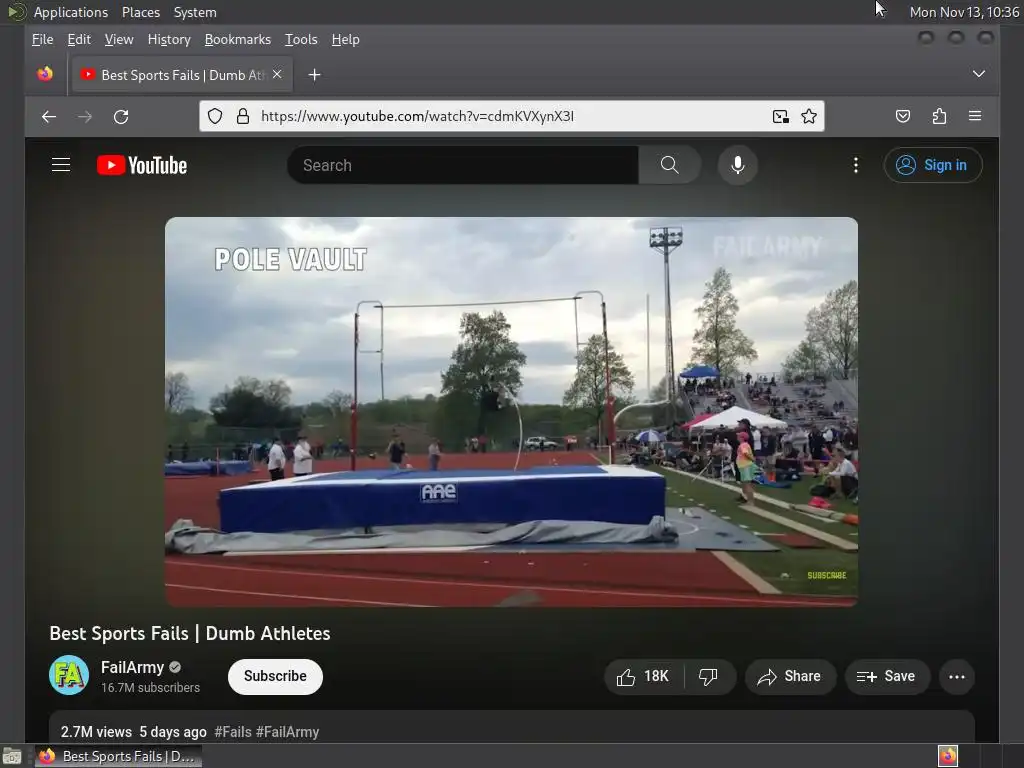The width and height of the screenshot is (1024, 768).
Task: Click the Sign in button
Action: click(932, 165)
